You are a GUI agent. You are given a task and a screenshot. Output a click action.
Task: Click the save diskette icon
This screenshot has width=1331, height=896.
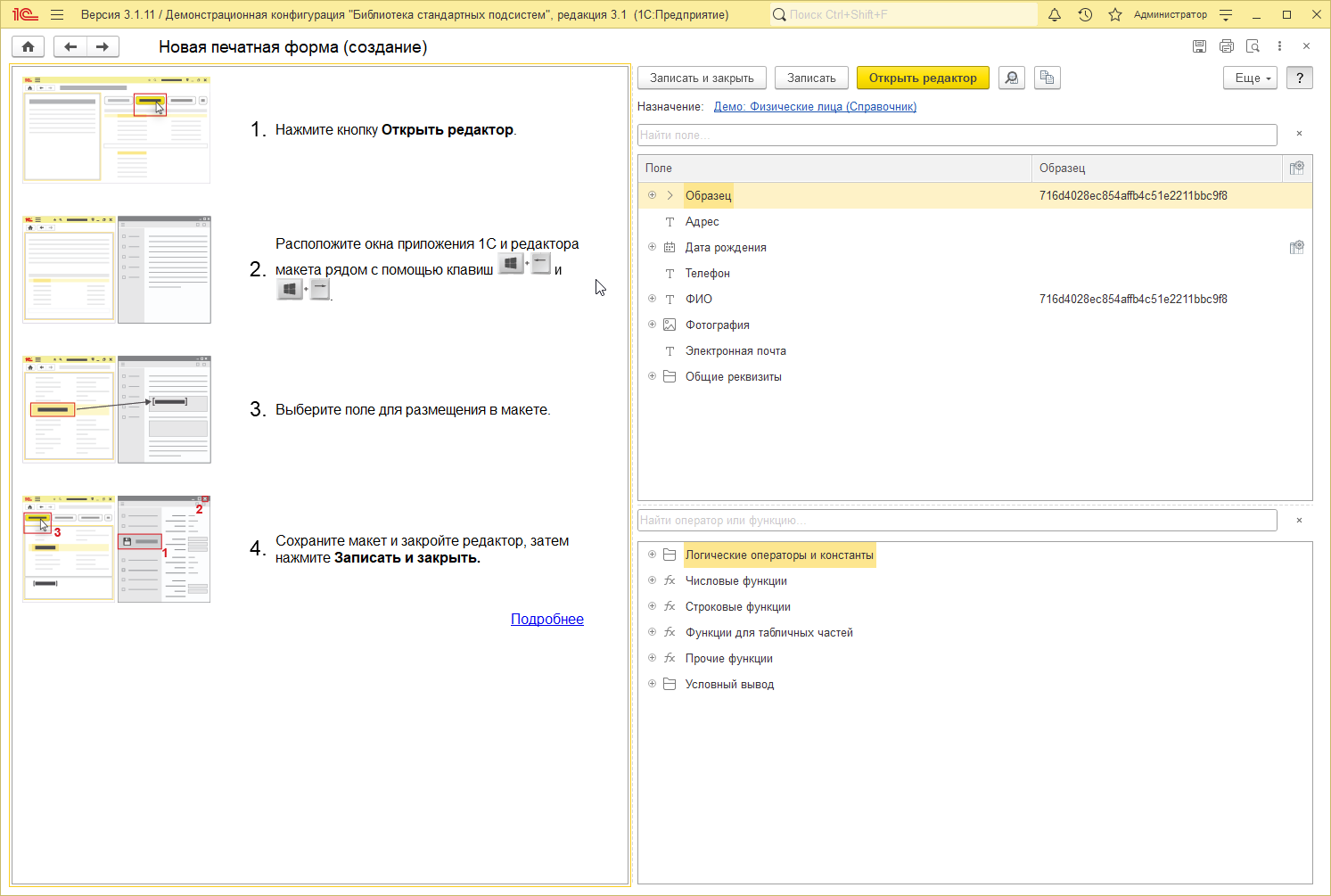(1199, 46)
